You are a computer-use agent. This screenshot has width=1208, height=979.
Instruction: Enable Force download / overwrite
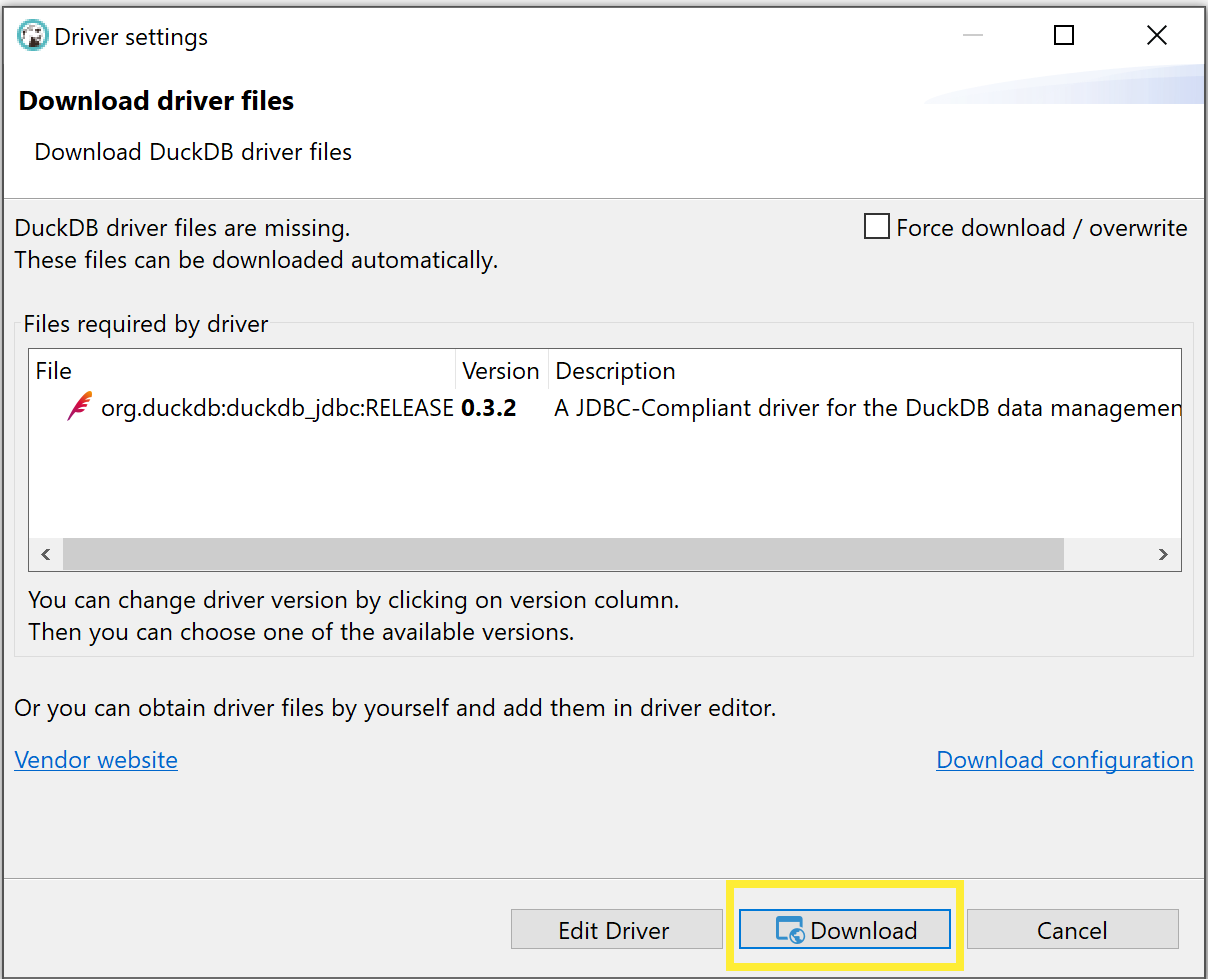[x=876, y=226]
